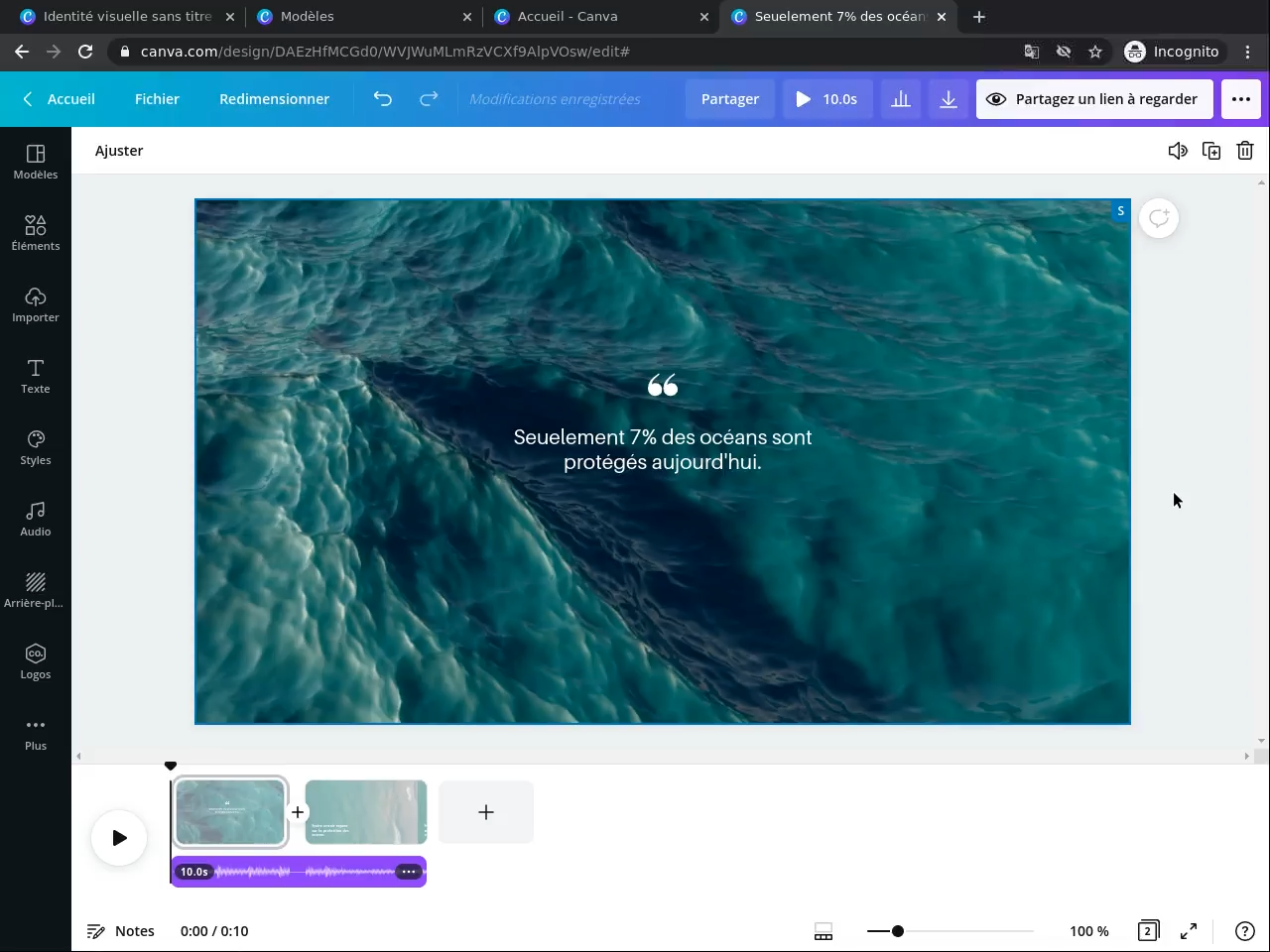The image size is (1270, 952).
Task: Select the purple audio track
Action: [x=299, y=872]
